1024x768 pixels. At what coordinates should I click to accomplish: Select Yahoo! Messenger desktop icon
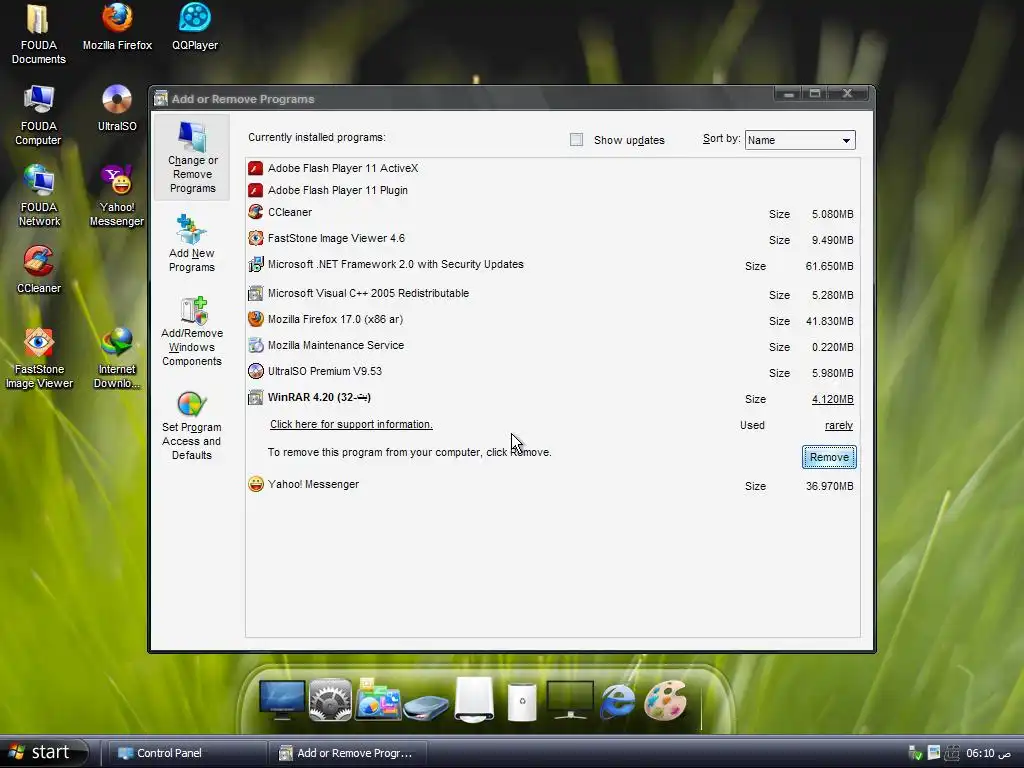[117, 196]
